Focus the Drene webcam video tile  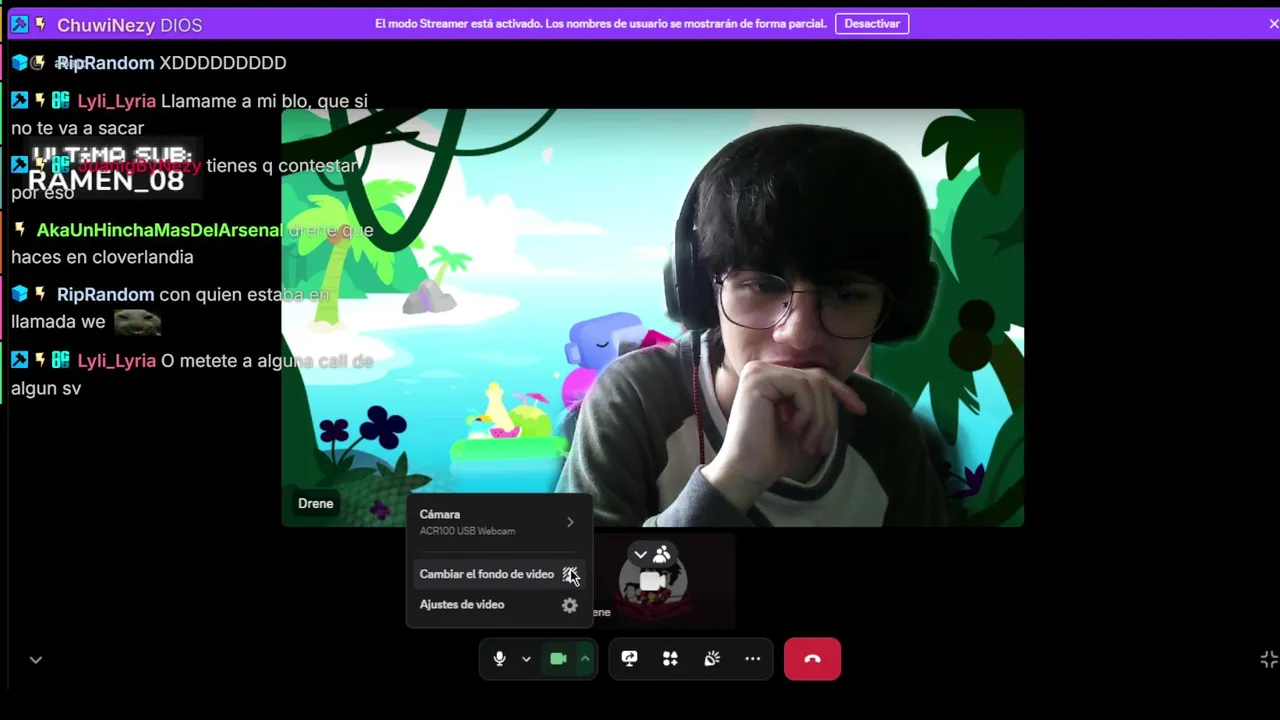tap(653, 318)
